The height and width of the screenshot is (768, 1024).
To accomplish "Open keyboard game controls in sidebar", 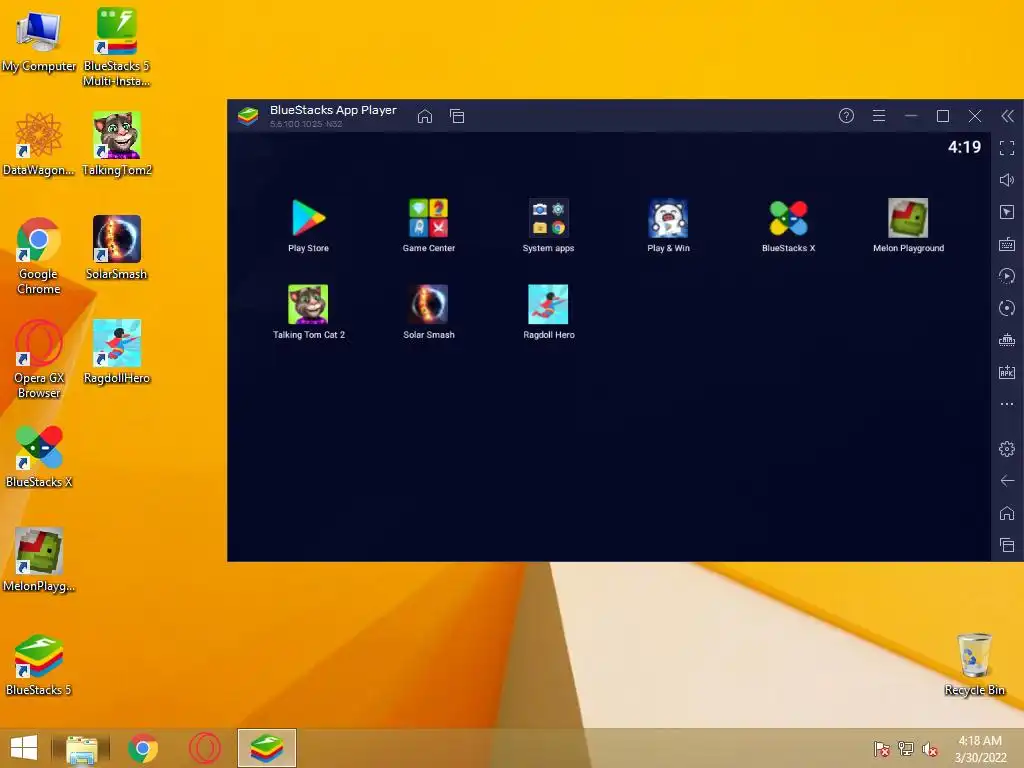I will coord(1007,244).
